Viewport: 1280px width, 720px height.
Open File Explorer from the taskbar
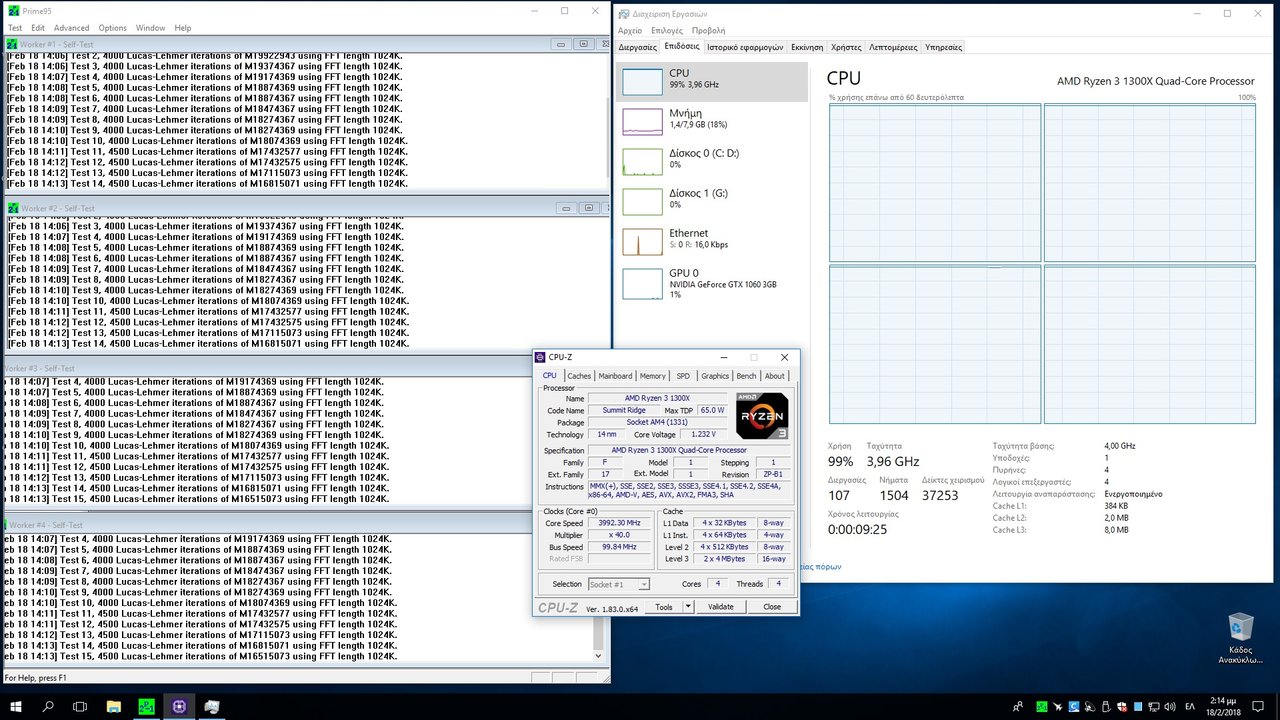pyautogui.click(x=113, y=706)
